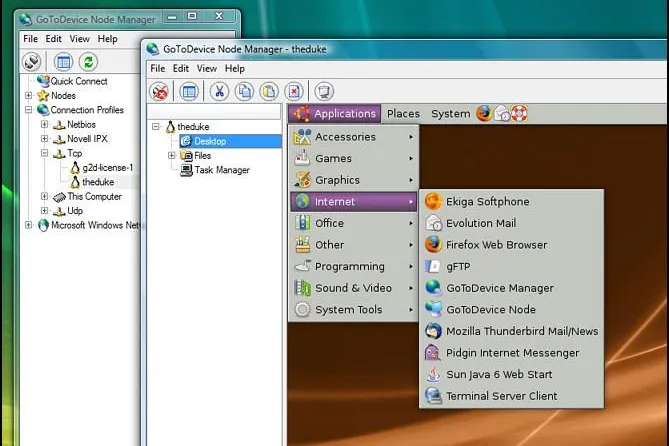The width and height of the screenshot is (669, 446).
Task: Select theduke under Tcp in back window
Action: [x=93, y=182]
